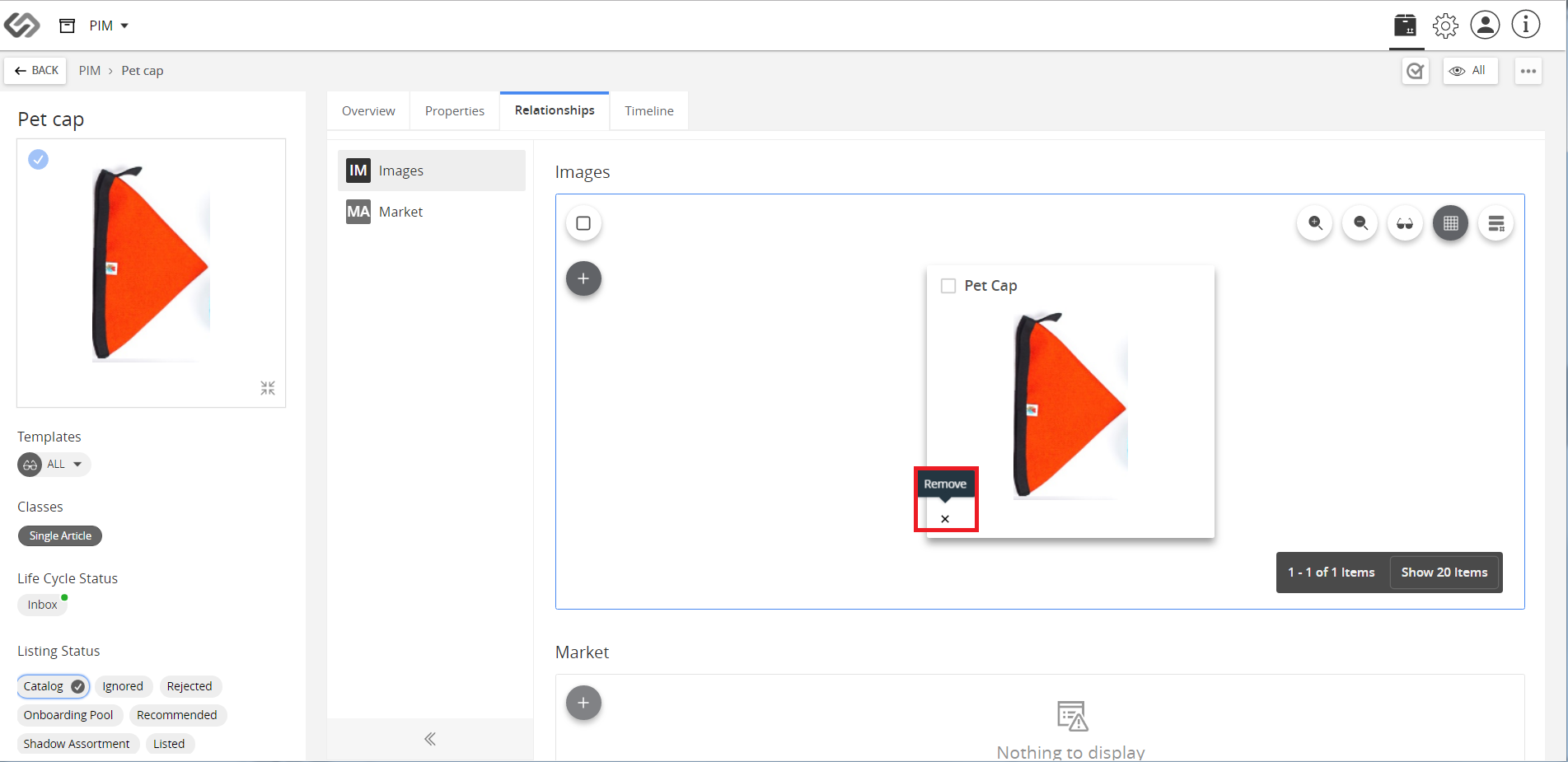This screenshot has width=1568, height=762.
Task: Add a new image with plus button
Action: tap(583, 278)
